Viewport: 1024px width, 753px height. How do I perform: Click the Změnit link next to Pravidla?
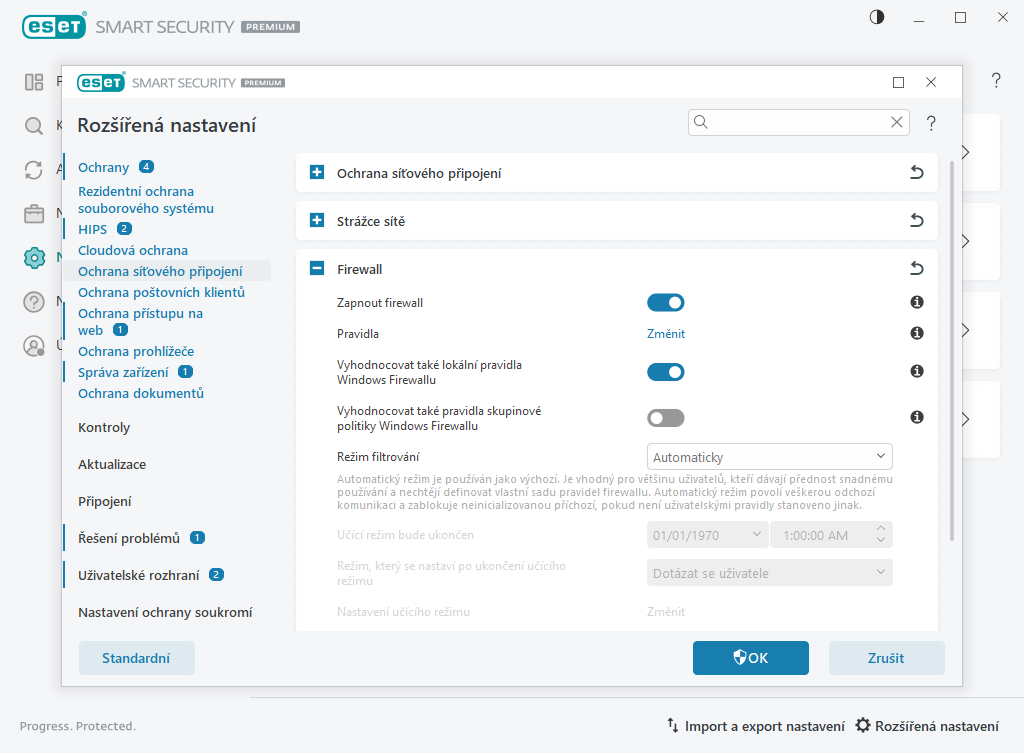[x=666, y=334]
